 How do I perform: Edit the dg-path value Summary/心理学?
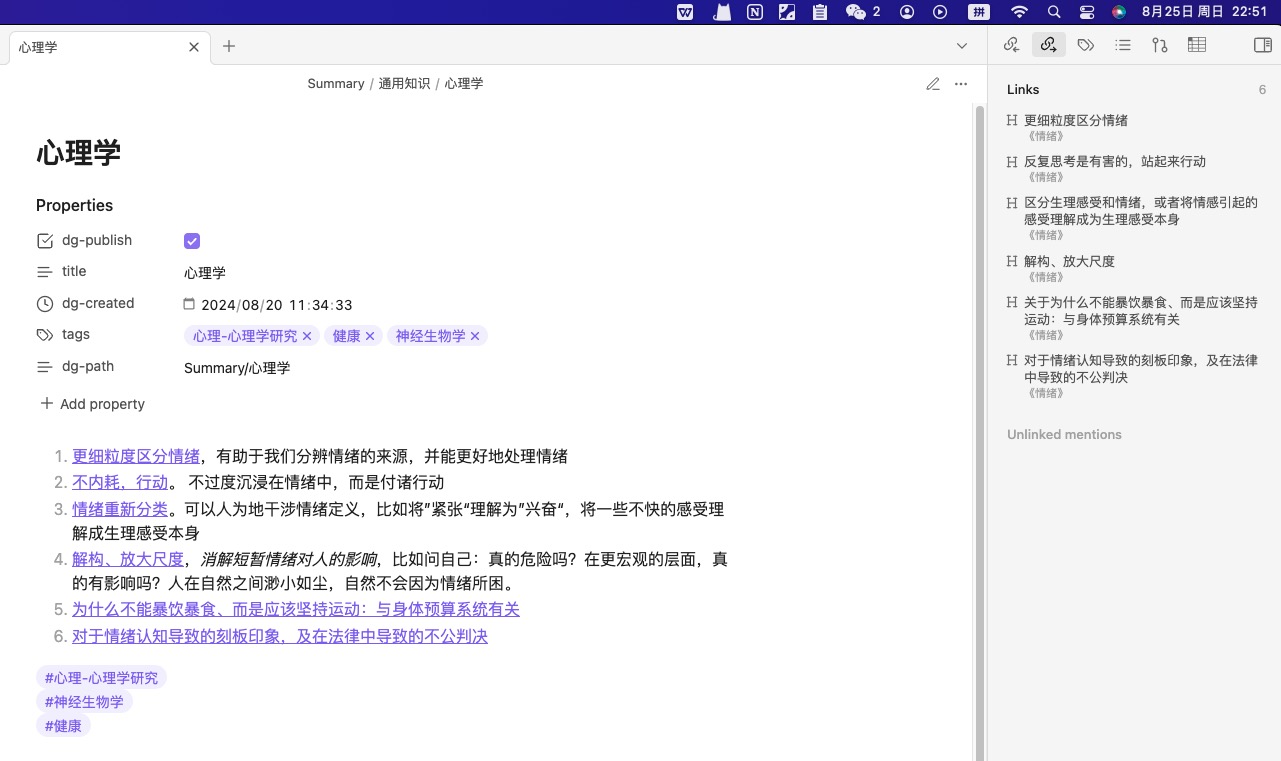(237, 368)
